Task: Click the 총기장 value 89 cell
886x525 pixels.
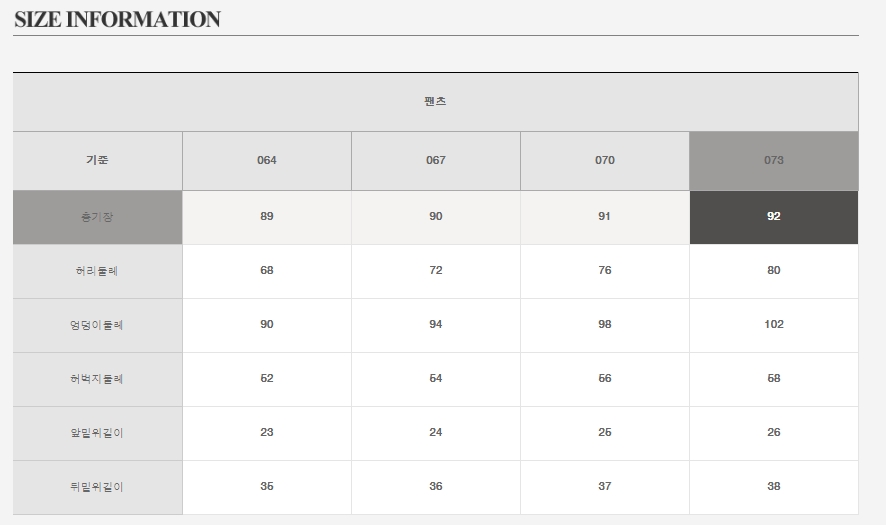Action: point(267,217)
